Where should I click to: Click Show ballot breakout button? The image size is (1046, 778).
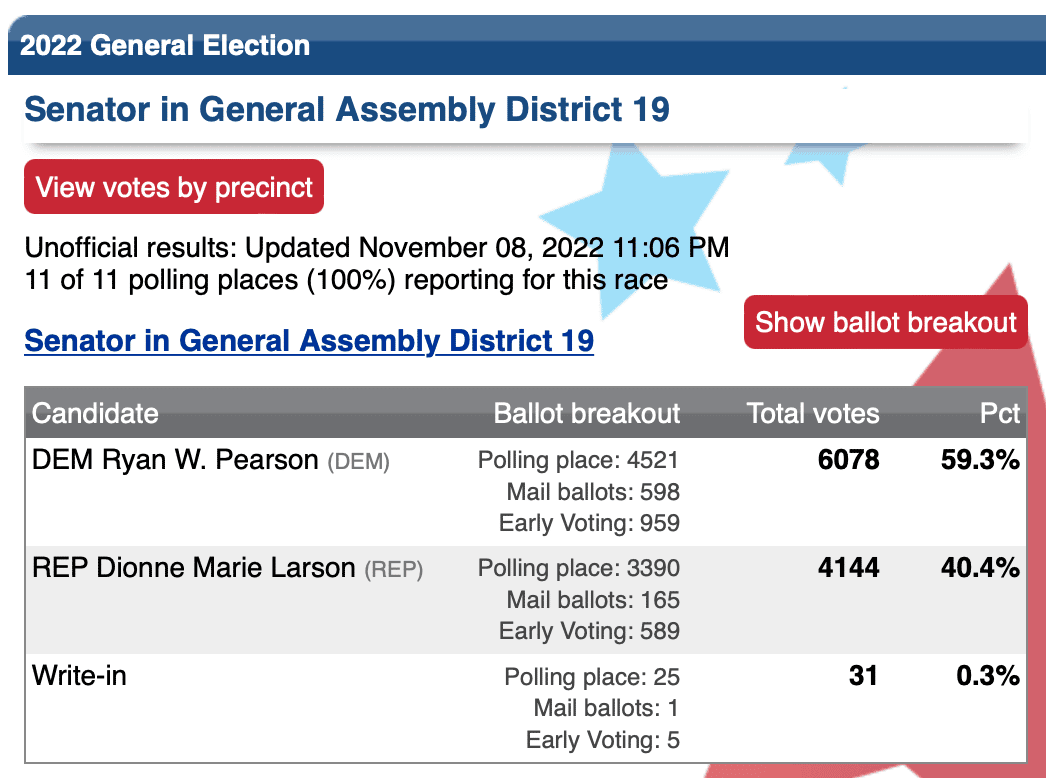click(x=886, y=322)
